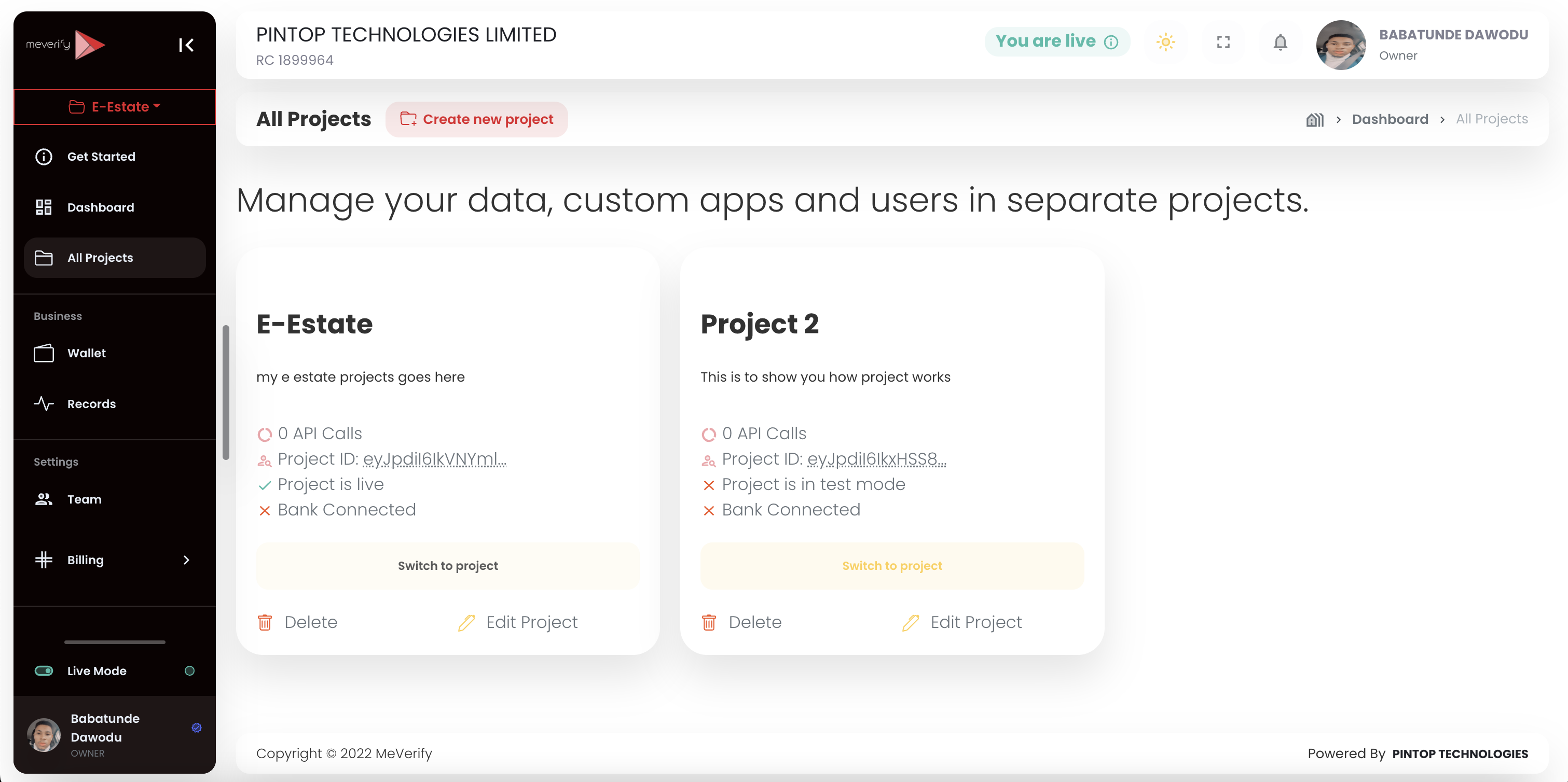Image resolution: width=1568 pixels, height=782 pixels.
Task: Click the sidebar vertical scrollbar
Action: coord(226,392)
